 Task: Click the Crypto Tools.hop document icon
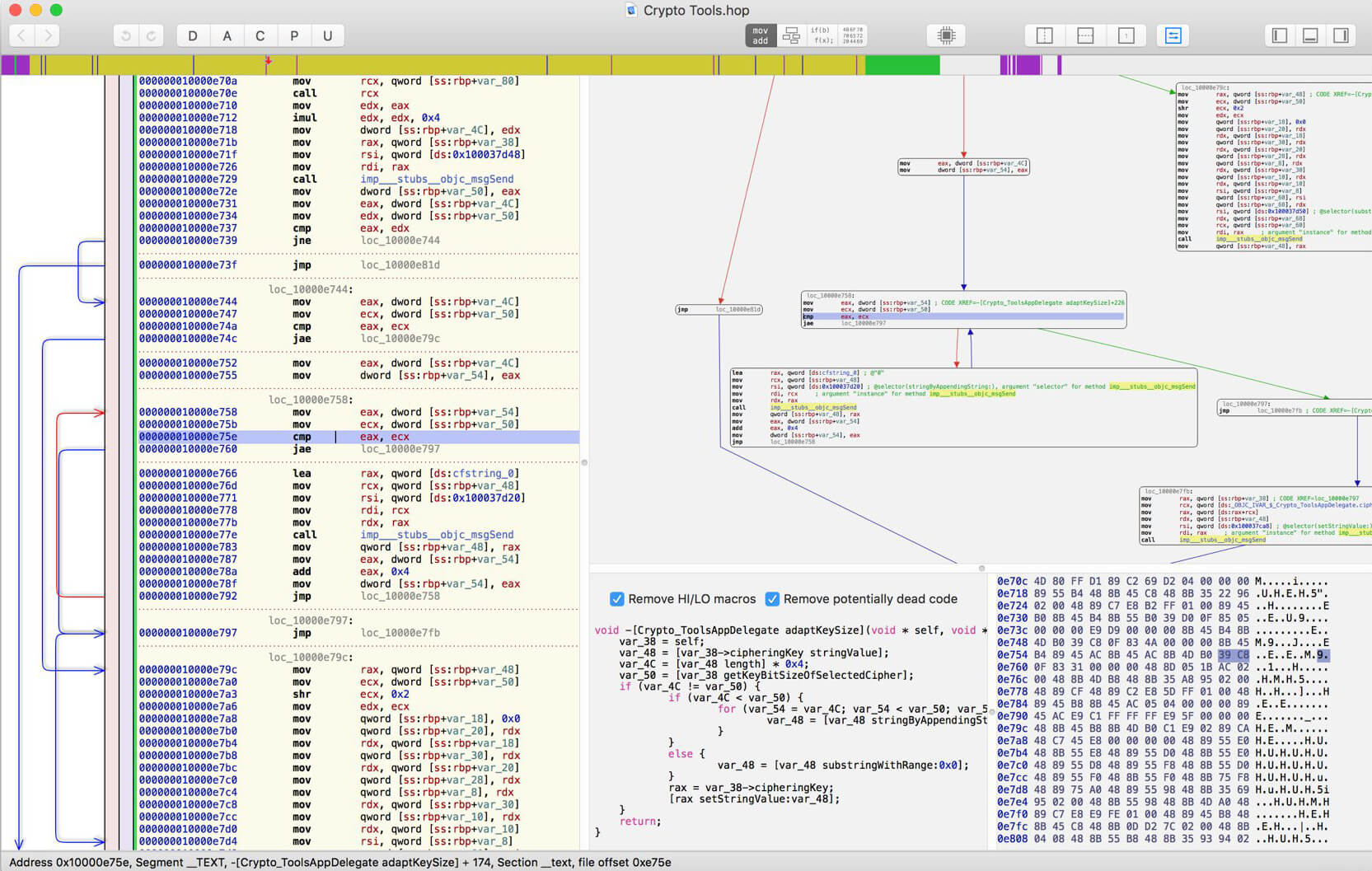click(631, 10)
